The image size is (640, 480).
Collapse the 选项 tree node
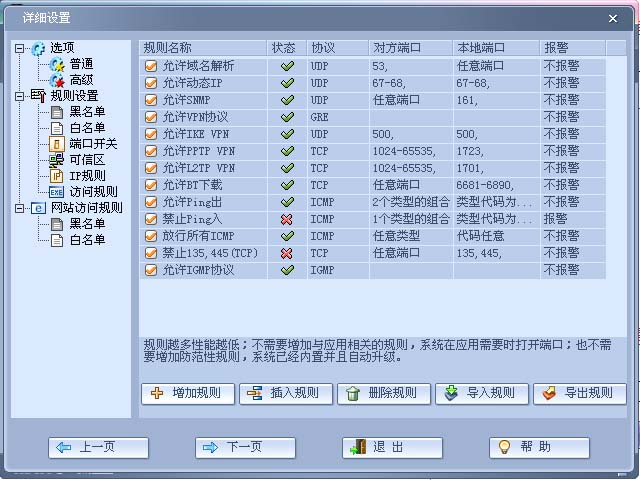point(19,49)
